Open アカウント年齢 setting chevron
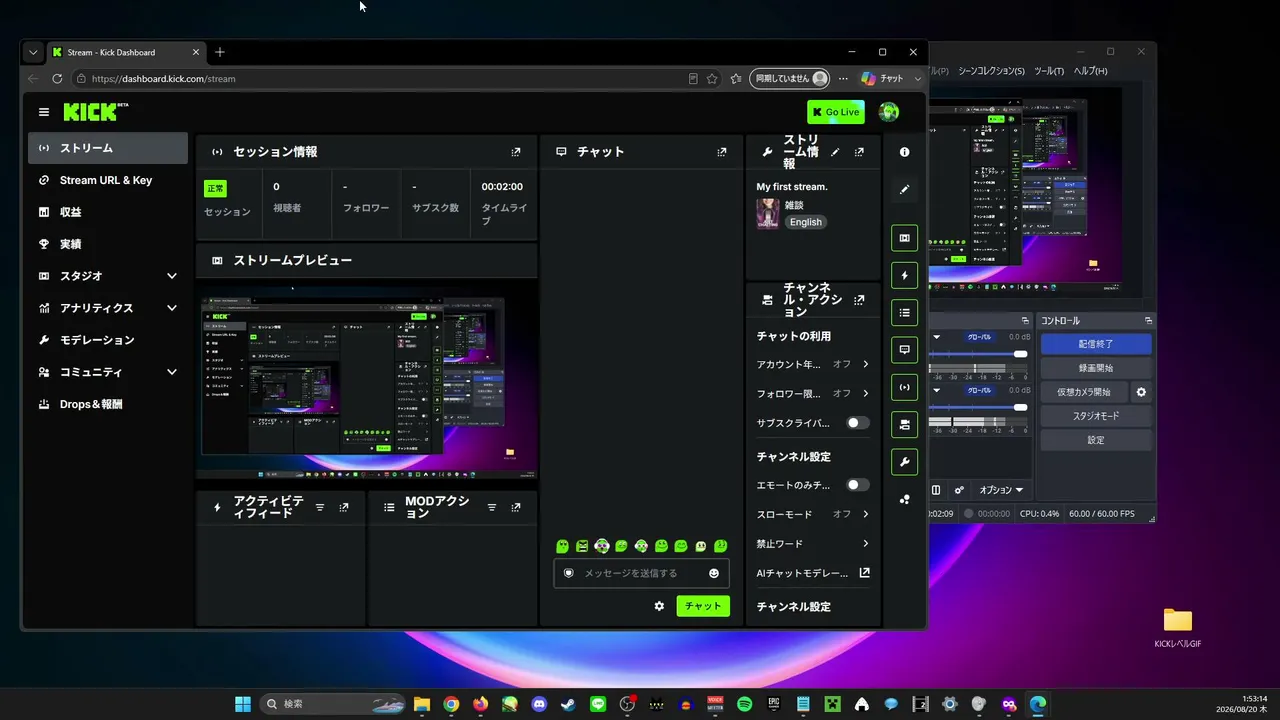1280x720 pixels. pyautogui.click(x=865, y=364)
